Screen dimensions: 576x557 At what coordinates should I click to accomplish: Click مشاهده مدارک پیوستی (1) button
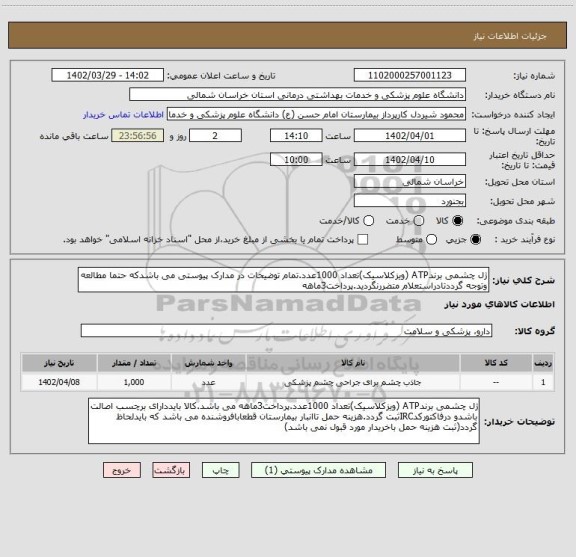click(x=318, y=470)
